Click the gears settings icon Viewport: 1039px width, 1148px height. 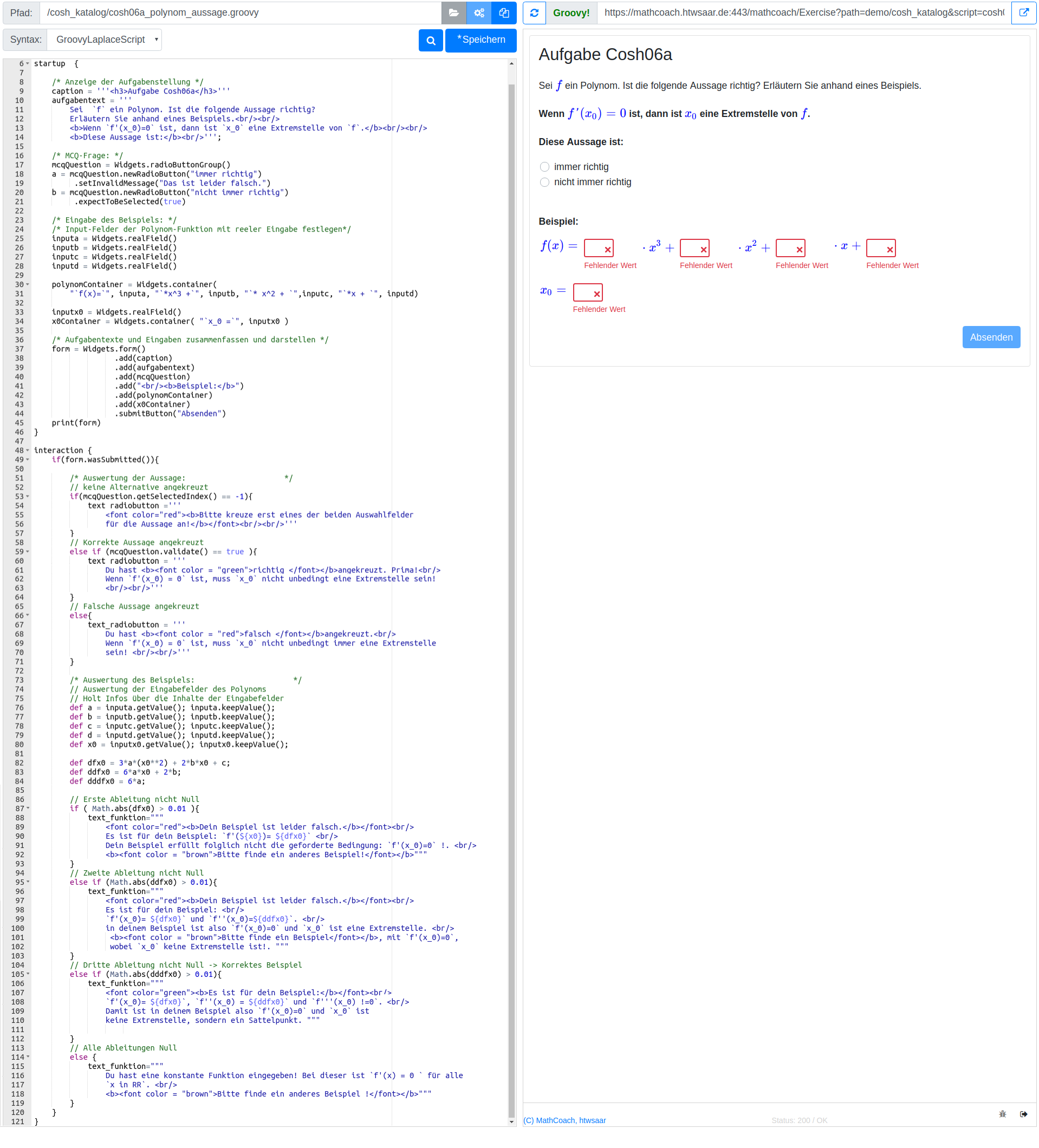pos(478,12)
